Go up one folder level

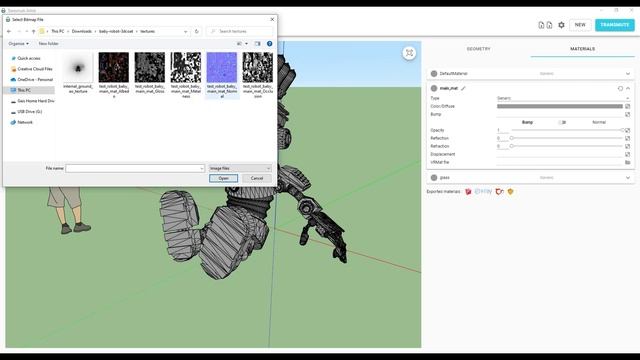33,31
